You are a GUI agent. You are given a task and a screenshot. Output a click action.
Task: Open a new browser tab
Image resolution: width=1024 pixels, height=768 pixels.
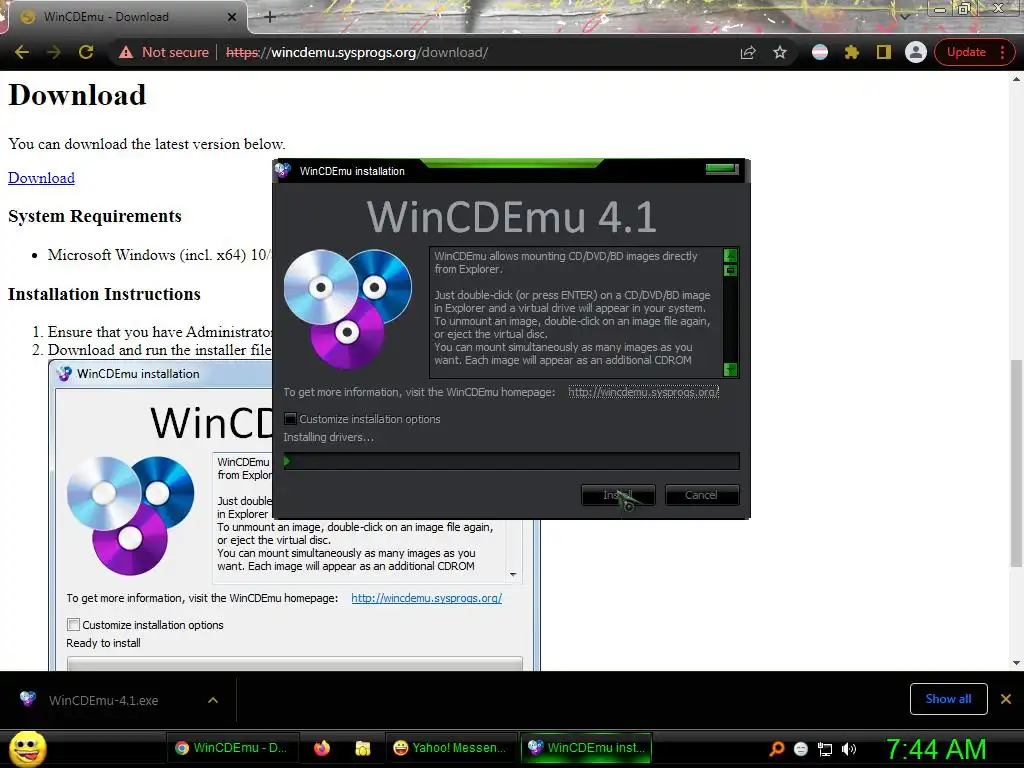(x=270, y=17)
